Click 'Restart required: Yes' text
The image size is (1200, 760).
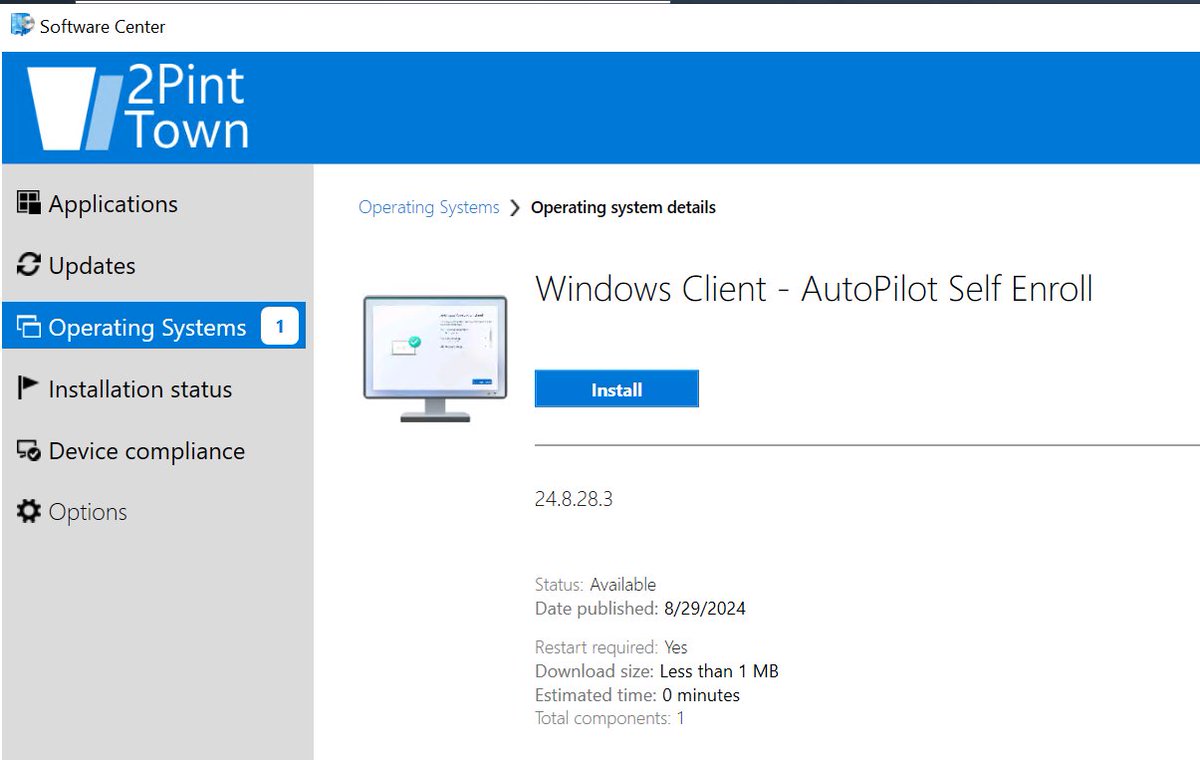pos(611,647)
